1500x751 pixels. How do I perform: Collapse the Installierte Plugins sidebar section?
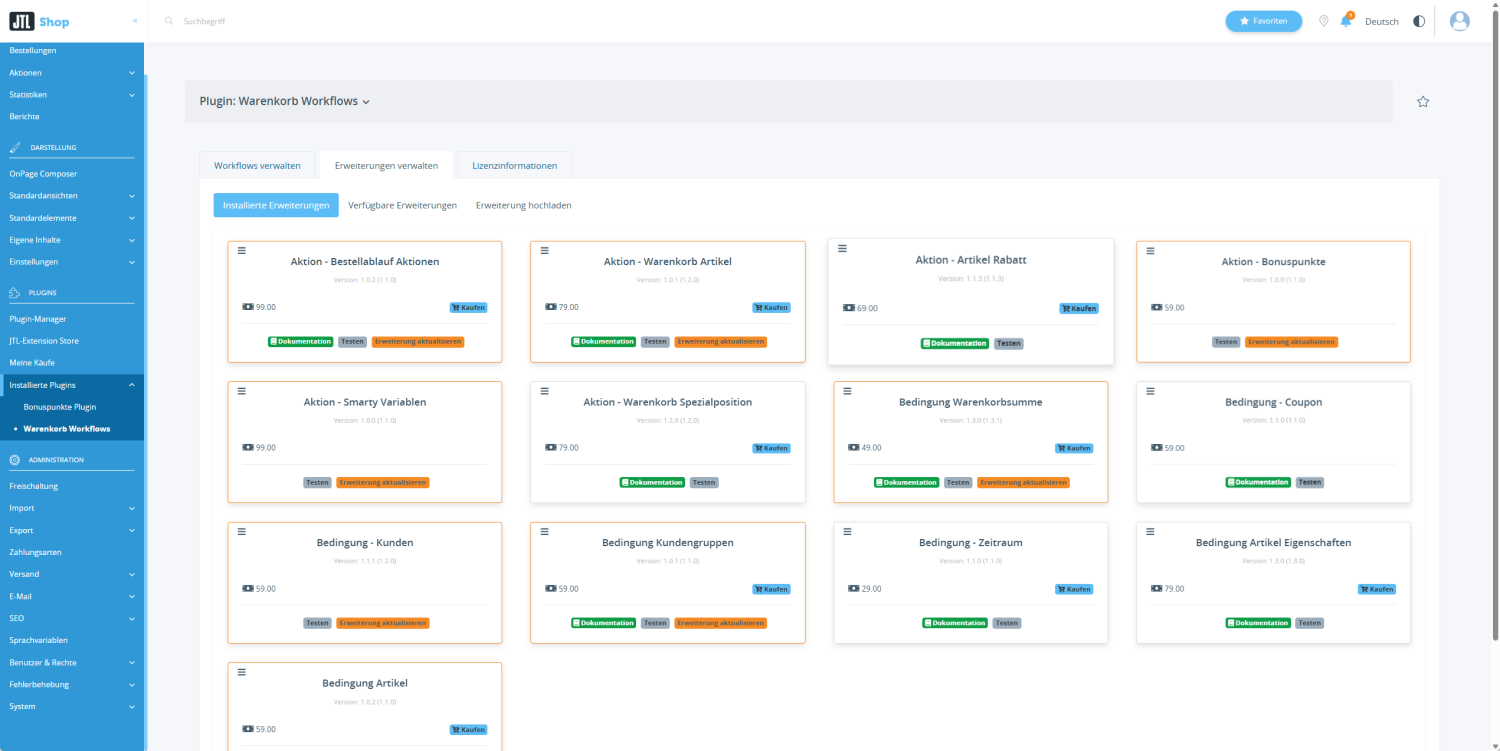click(x=132, y=385)
